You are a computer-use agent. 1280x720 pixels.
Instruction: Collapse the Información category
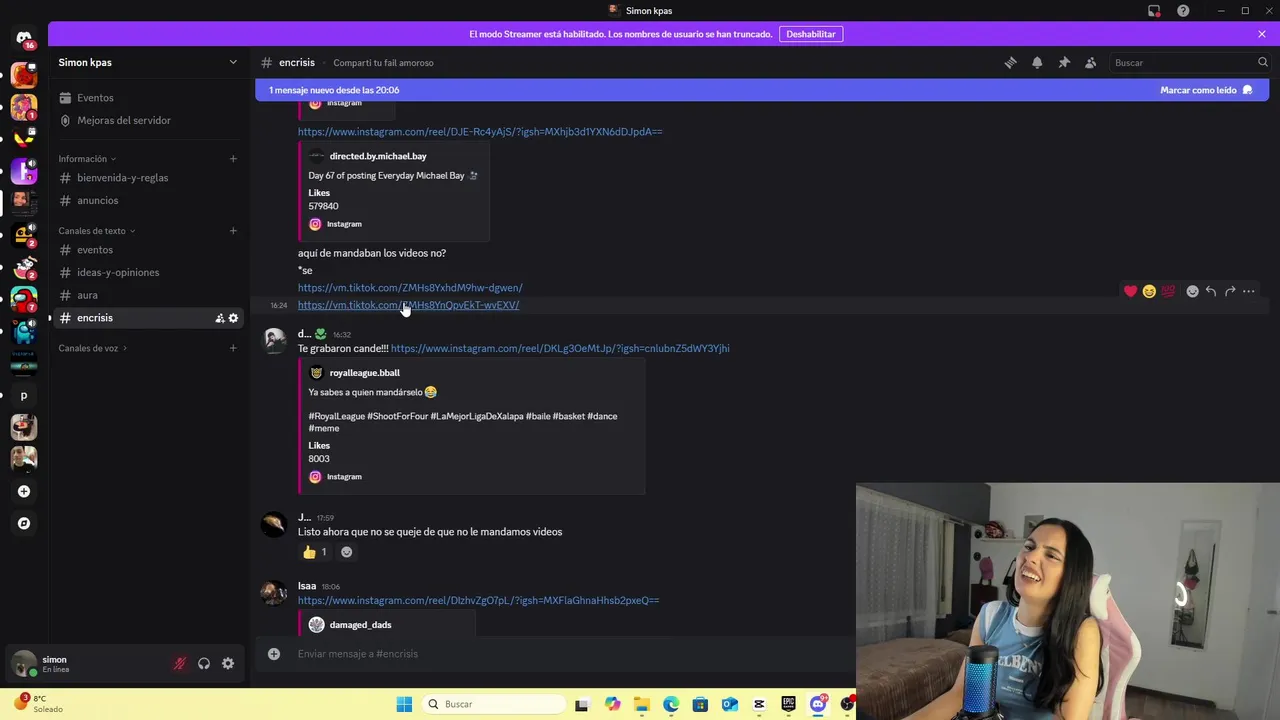[x=87, y=159]
